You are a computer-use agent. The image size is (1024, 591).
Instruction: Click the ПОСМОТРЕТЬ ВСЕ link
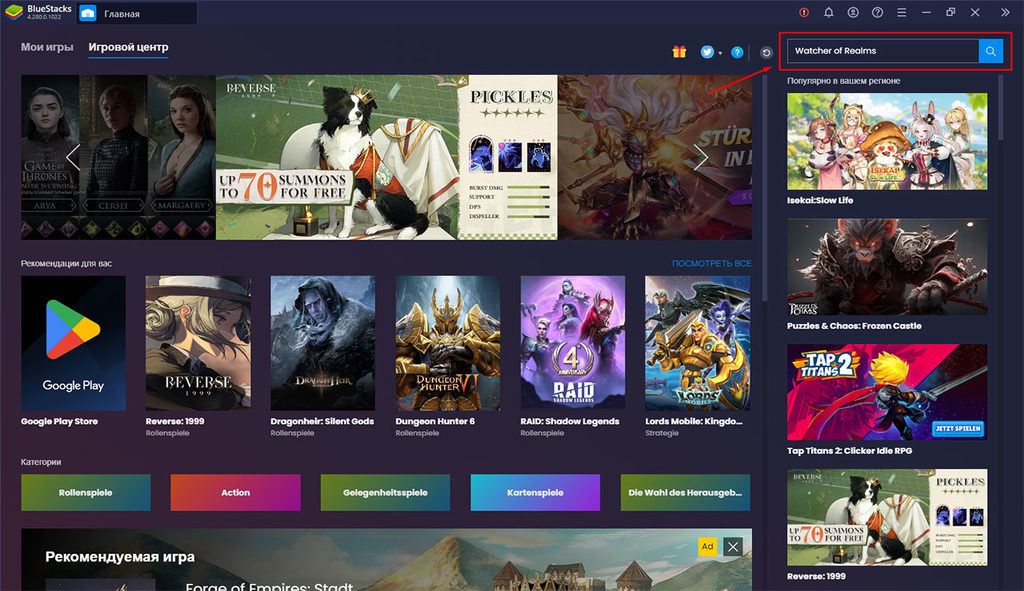(711, 263)
